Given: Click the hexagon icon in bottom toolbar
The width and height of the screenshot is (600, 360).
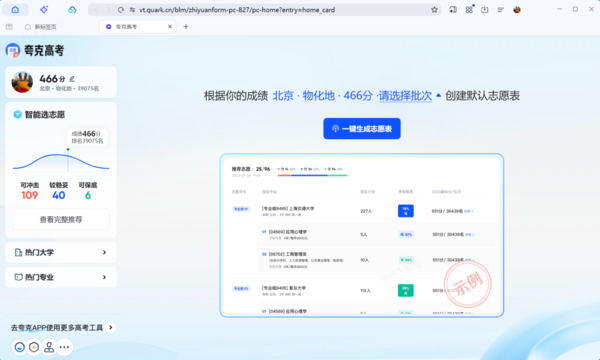Looking at the screenshot, I should tap(34, 347).
